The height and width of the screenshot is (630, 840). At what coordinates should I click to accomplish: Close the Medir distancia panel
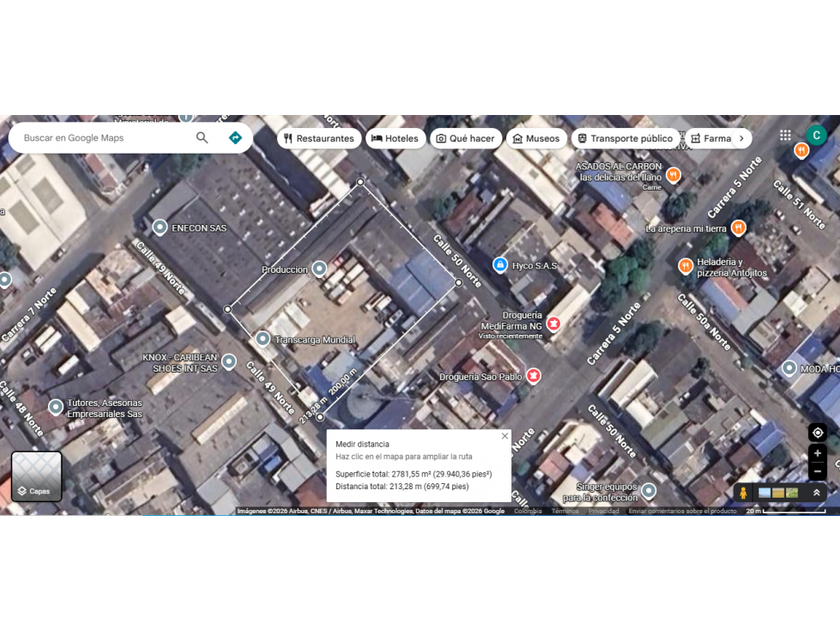[504, 436]
